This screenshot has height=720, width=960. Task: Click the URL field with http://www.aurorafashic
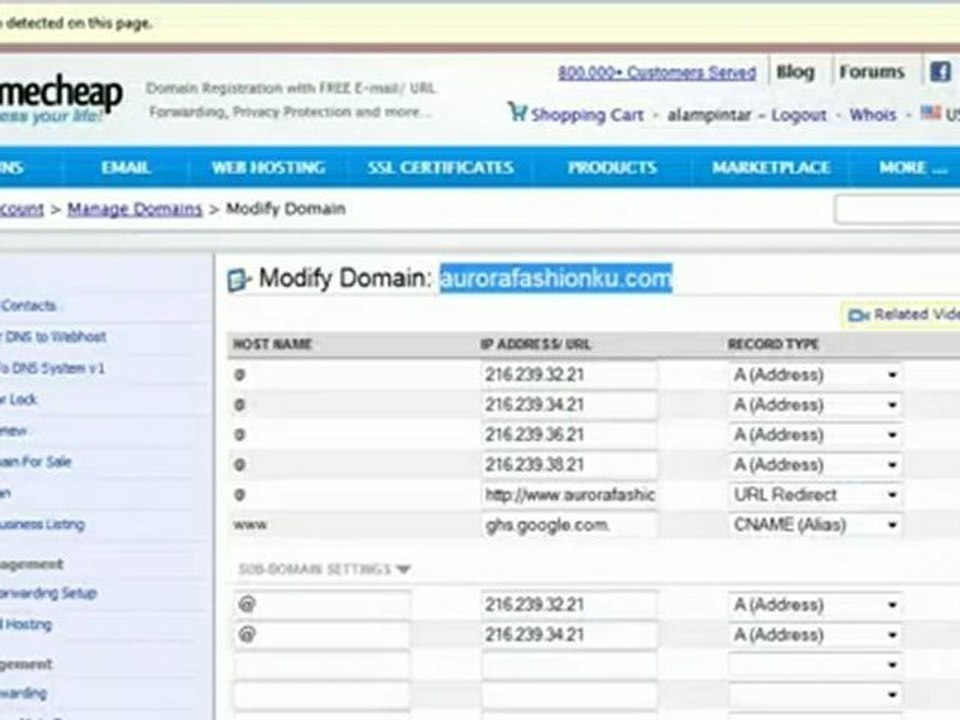(x=569, y=495)
